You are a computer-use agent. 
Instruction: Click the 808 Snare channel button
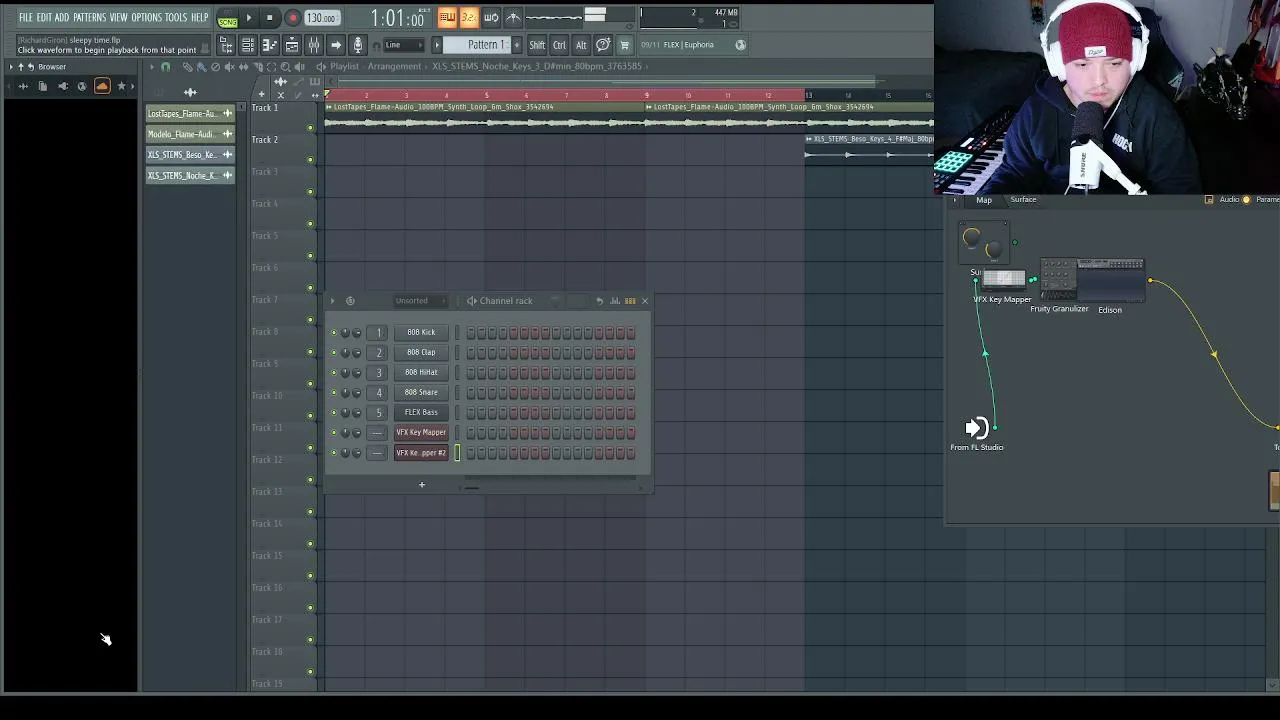click(421, 393)
